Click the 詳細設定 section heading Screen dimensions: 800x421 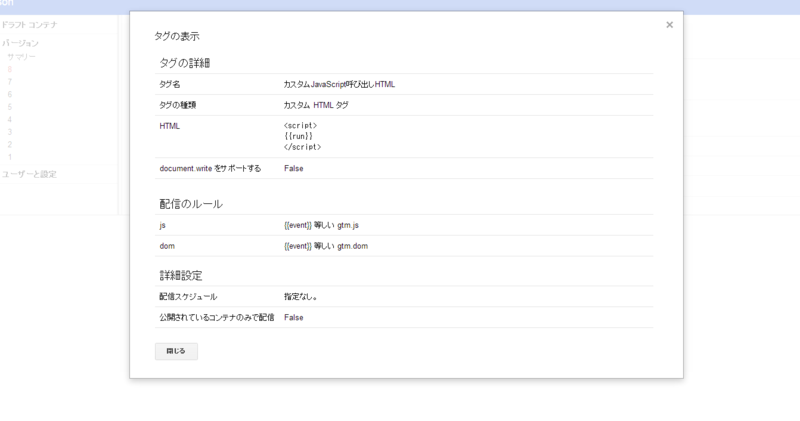(181, 276)
